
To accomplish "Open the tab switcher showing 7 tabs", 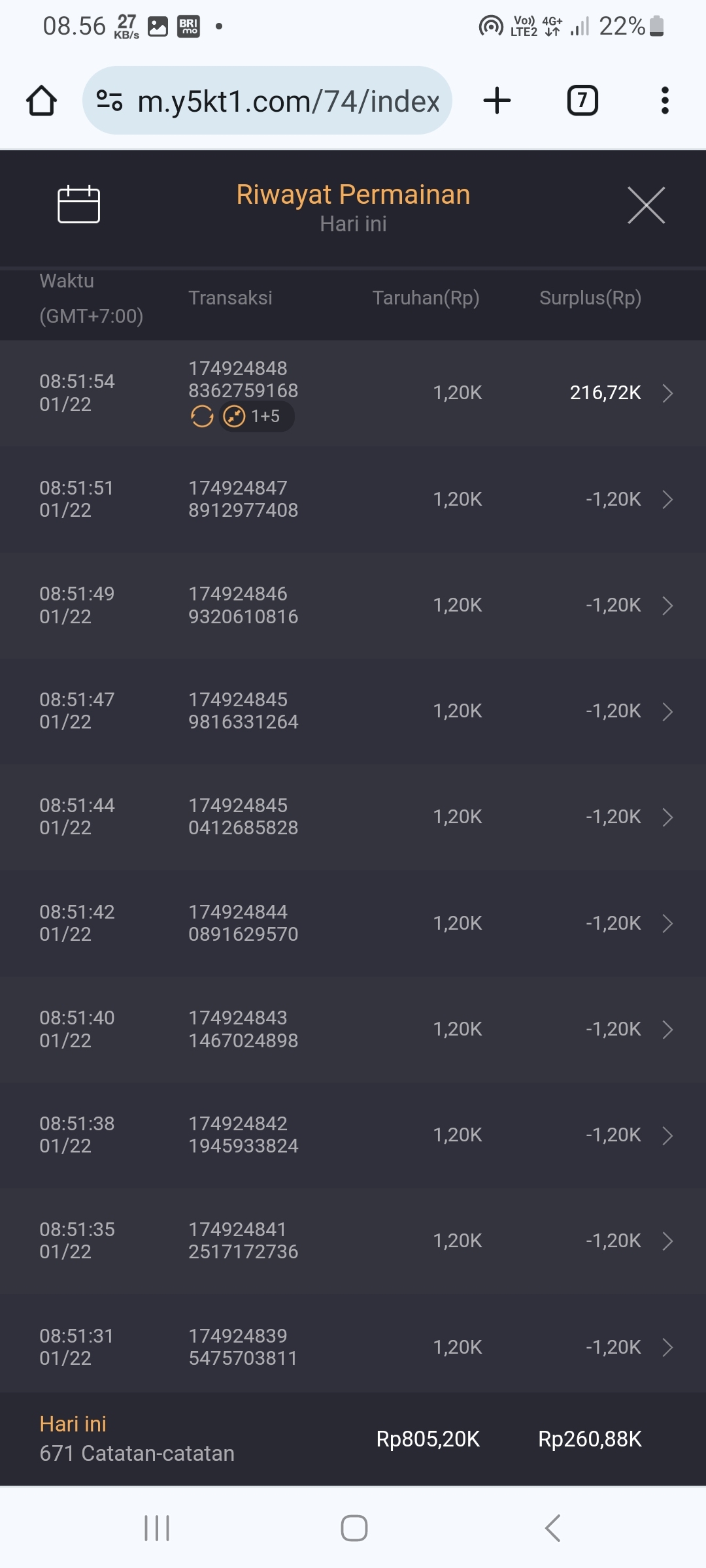I will 582,101.
